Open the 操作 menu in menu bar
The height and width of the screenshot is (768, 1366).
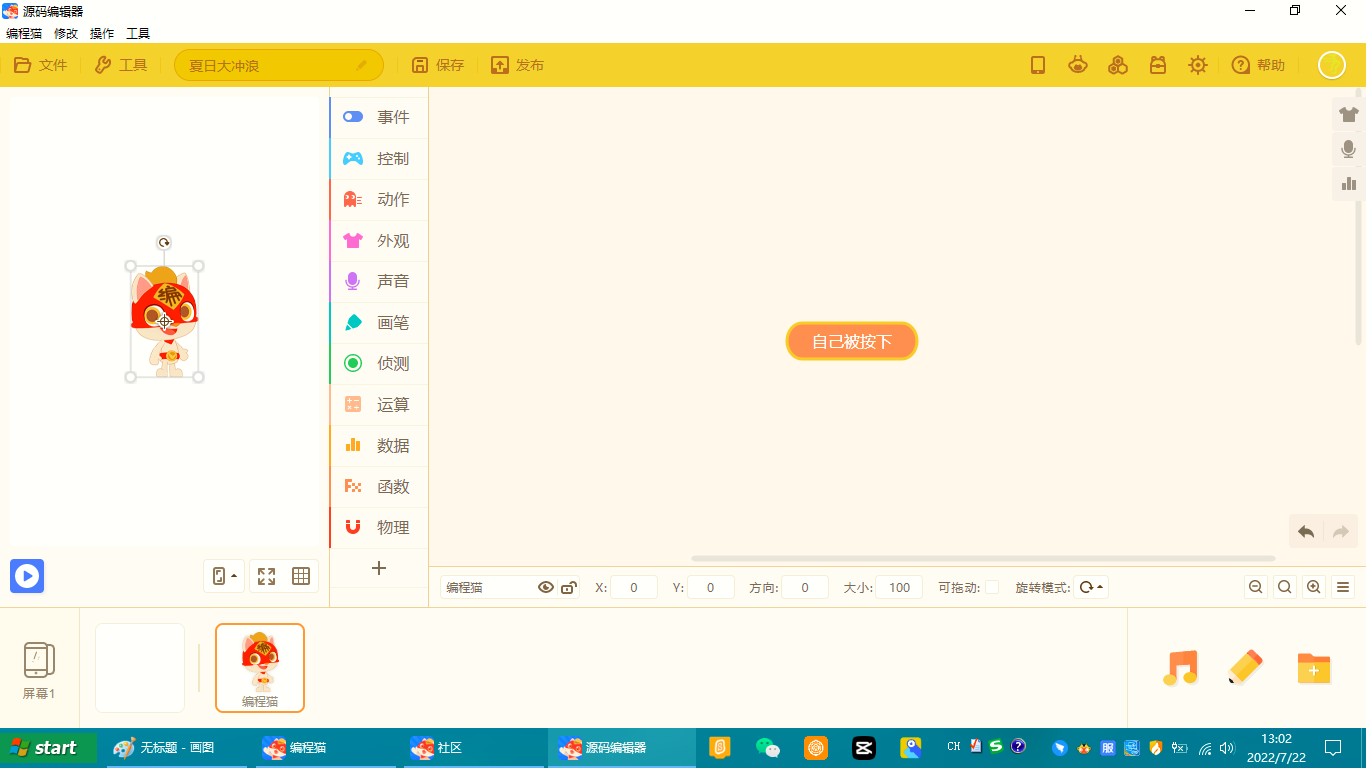click(x=102, y=33)
